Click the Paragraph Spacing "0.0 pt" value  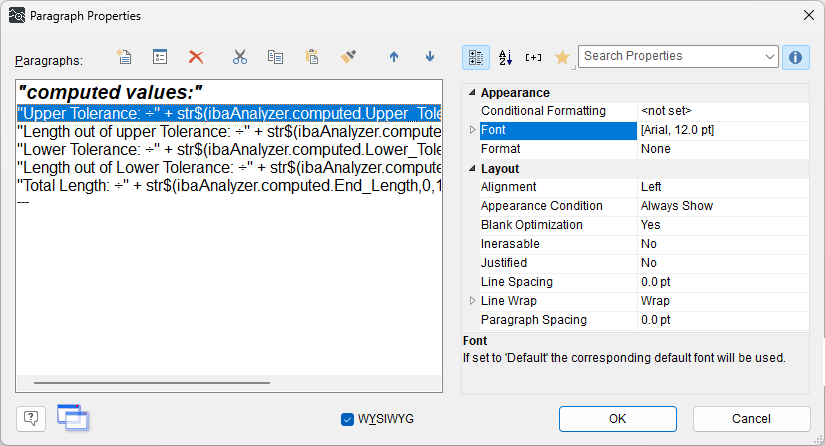(x=656, y=320)
